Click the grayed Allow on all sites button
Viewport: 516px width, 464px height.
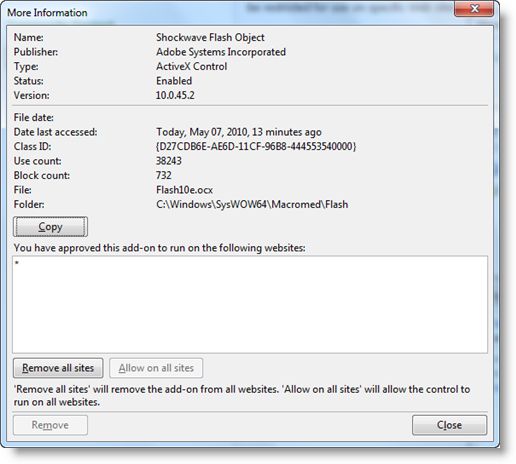[x=156, y=368]
